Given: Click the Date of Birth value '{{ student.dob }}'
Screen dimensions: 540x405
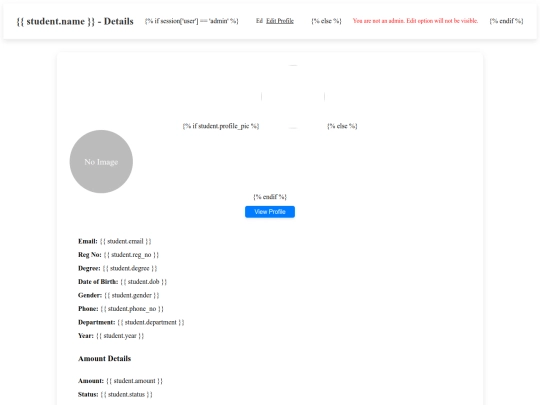Looking at the screenshot, I should tap(144, 282).
